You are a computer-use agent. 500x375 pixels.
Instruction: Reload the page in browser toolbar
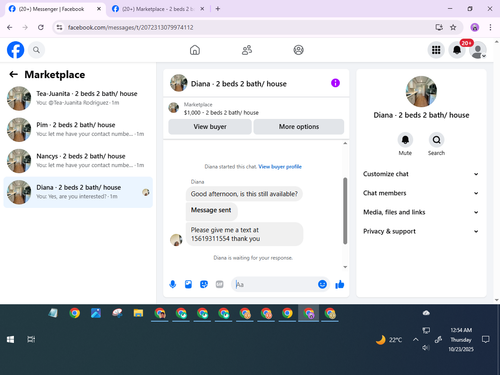(41, 27)
